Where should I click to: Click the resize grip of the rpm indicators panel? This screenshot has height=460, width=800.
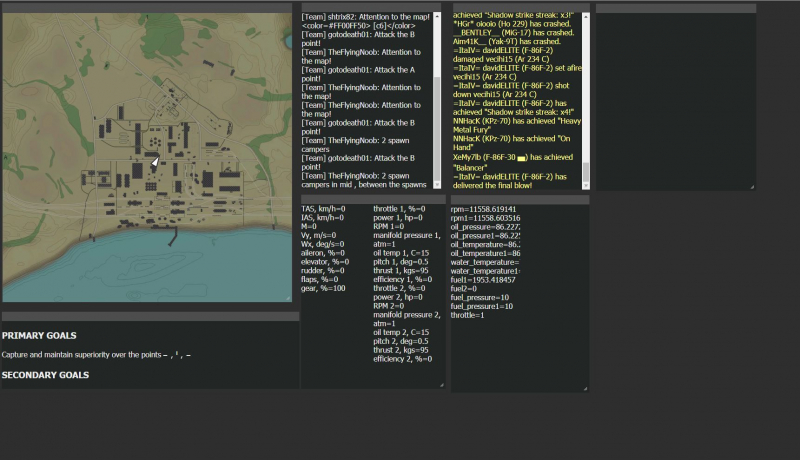pos(584,387)
